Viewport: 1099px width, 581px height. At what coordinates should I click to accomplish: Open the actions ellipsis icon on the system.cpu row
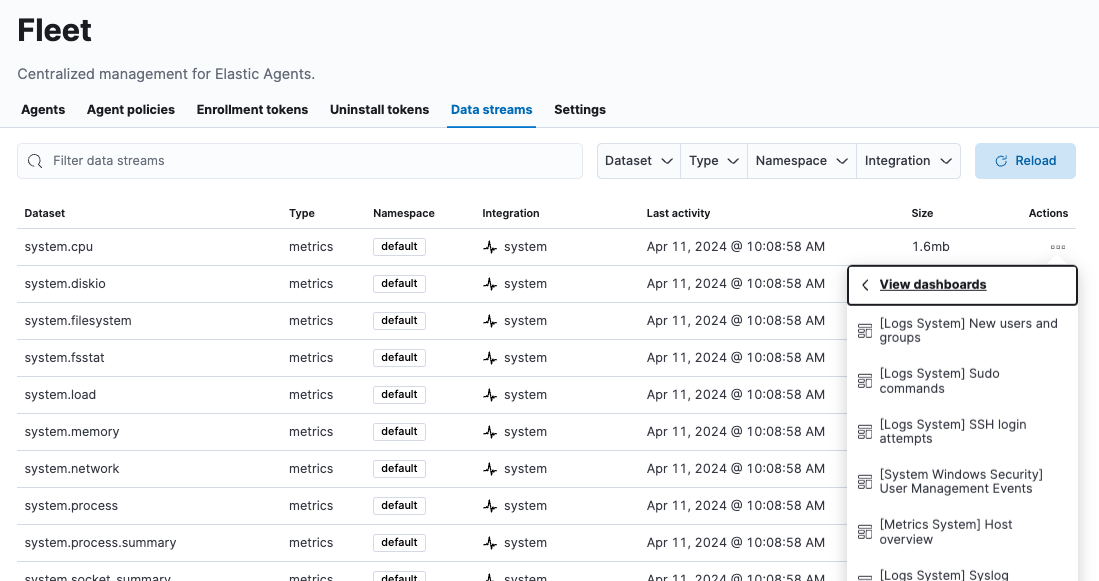pyautogui.click(x=1058, y=247)
